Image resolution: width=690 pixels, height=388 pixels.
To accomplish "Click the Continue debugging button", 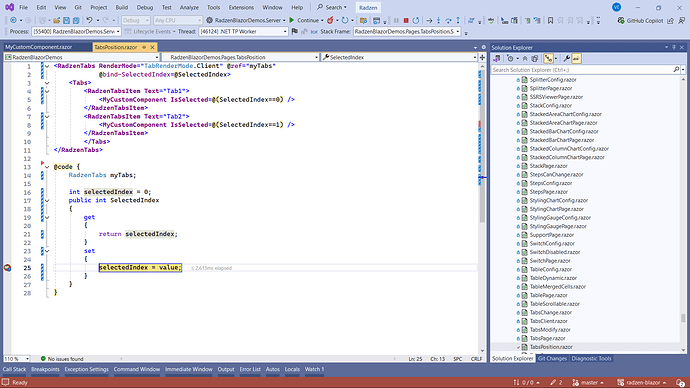I will click(304, 20).
